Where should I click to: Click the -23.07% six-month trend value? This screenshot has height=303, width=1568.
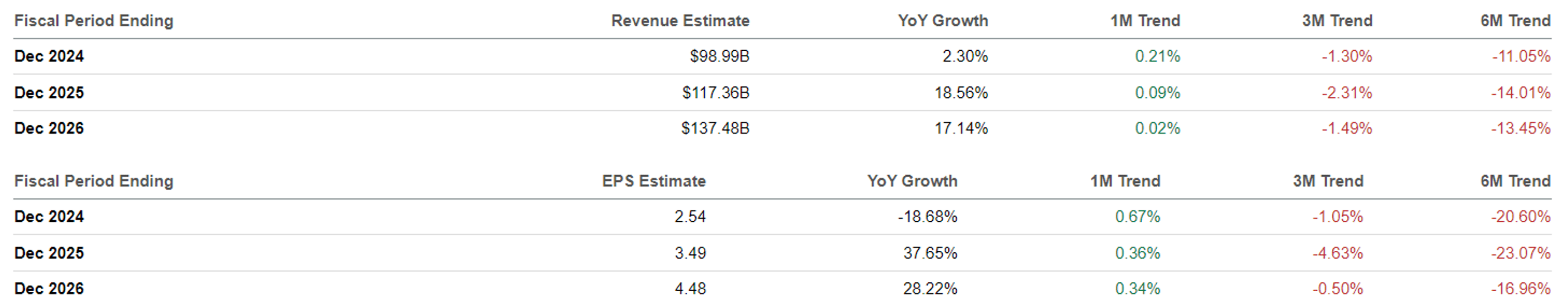click(x=1520, y=253)
